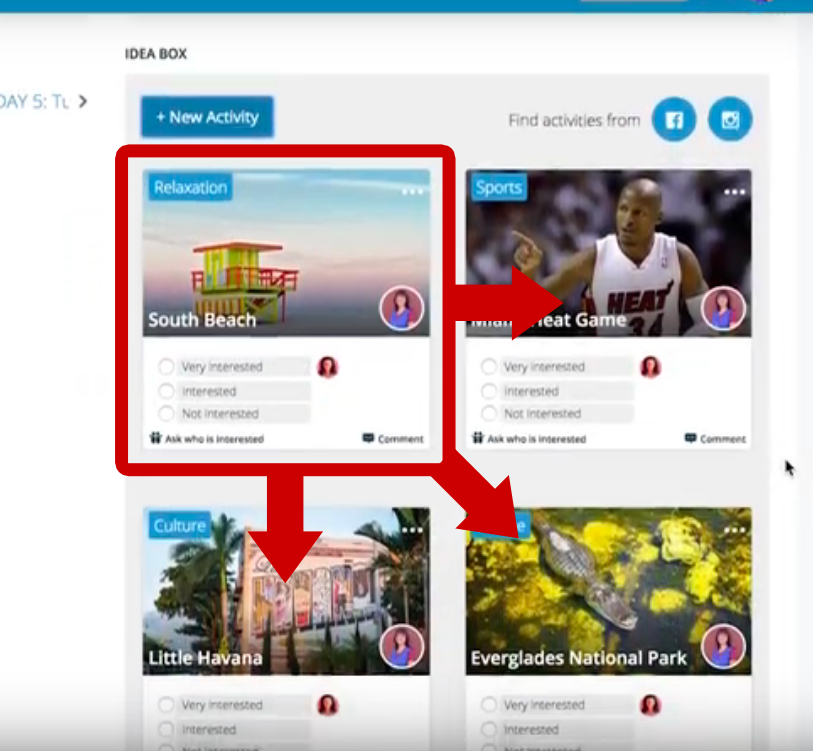The image size is (813, 751).
Task: Open the Little Havana card options menu
Action: click(412, 530)
